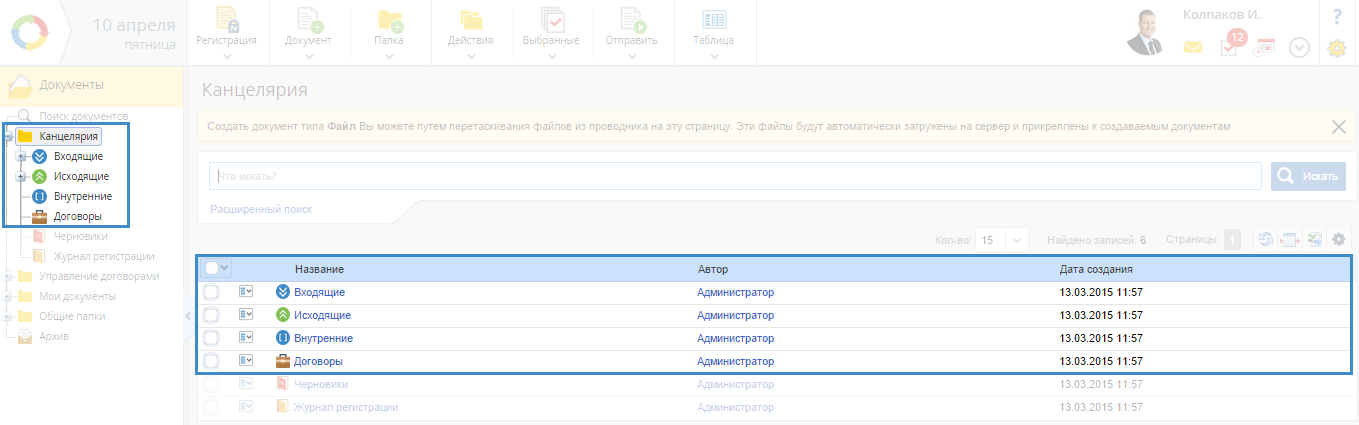Screen dimensions: 1359x425
Task: Toggle the select-all checkbox in table header
Action: pyautogui.click(x=212, y=268)
